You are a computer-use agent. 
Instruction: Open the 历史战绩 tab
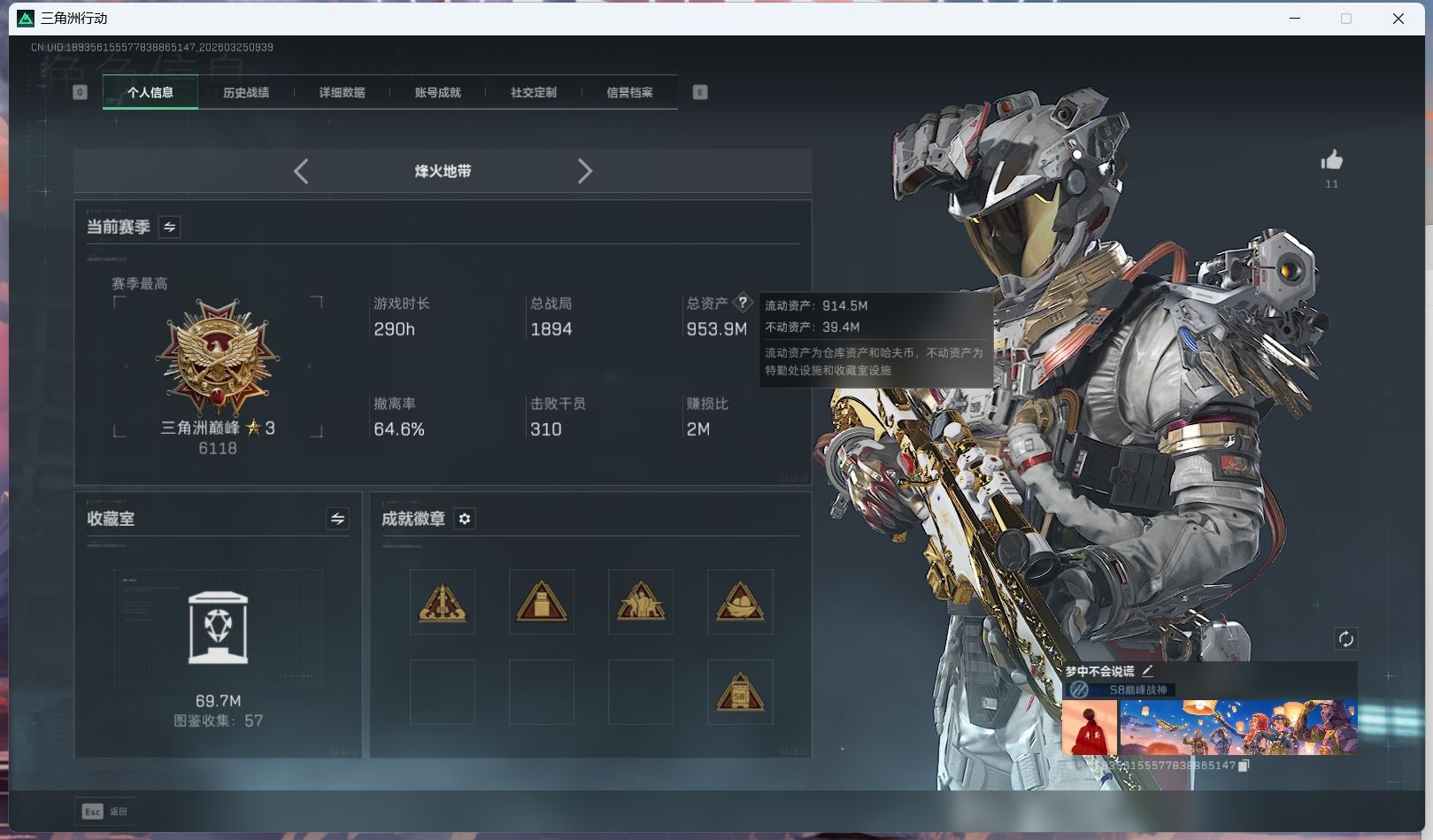[246, 92]
